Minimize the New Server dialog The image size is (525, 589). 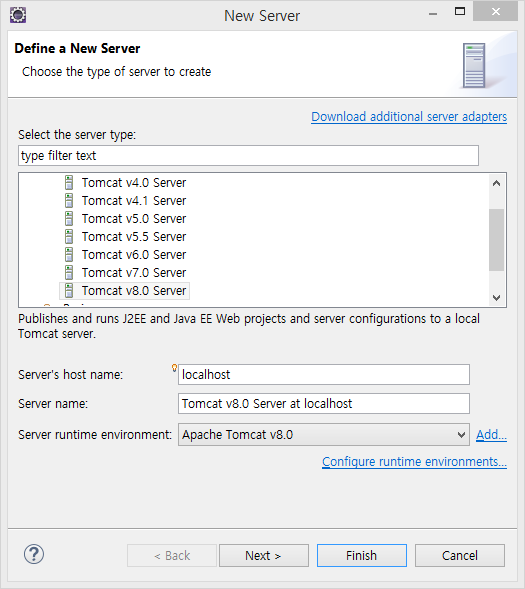(x=433, y=13)
